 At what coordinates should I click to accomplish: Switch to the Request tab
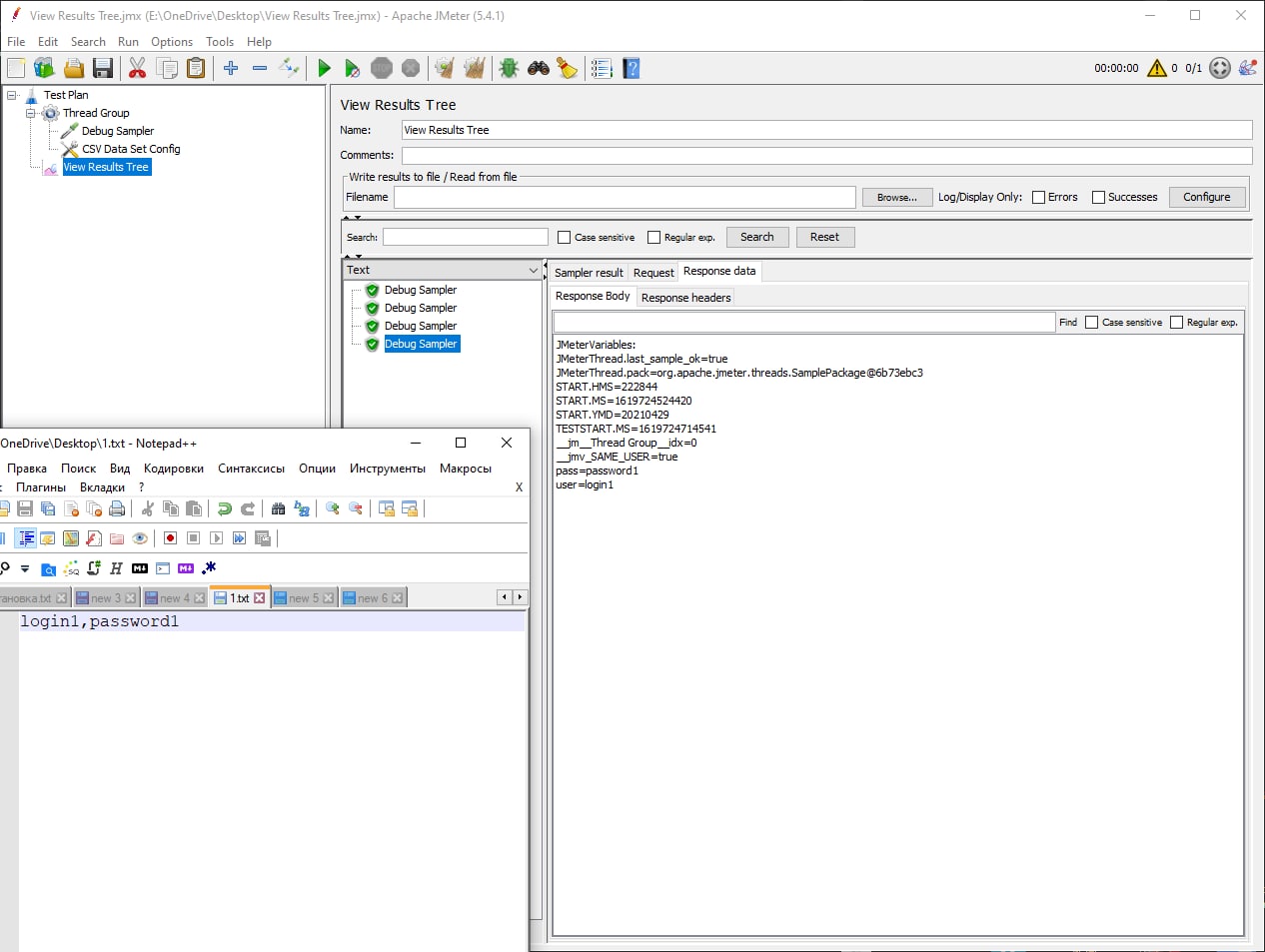tap(653, 272)
